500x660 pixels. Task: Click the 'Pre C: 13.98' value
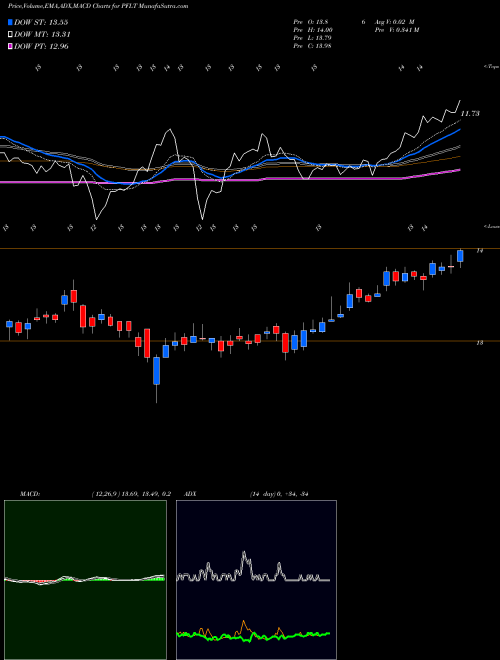tap(313, 46)
